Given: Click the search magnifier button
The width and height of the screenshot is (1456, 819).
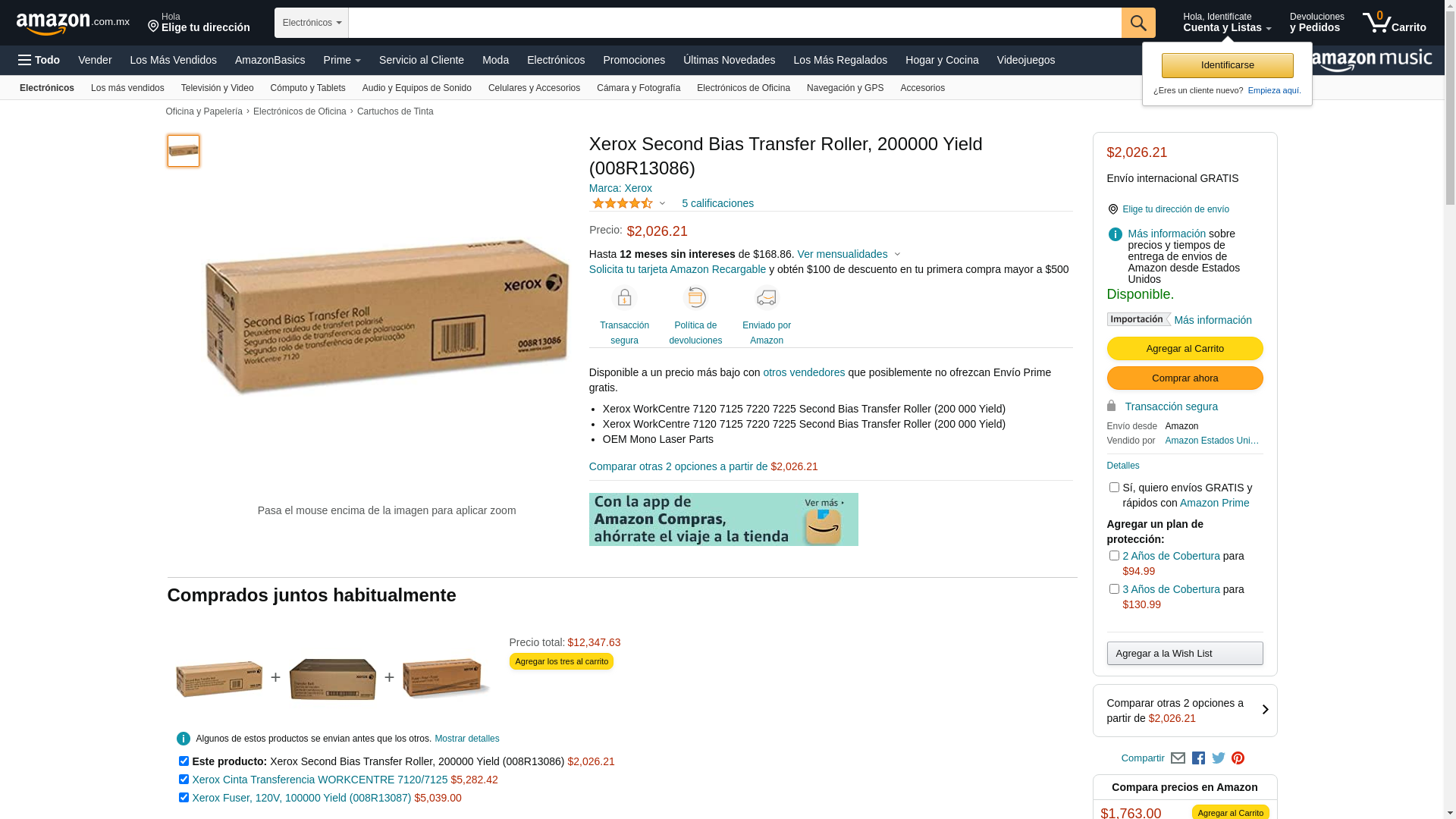Looking at the screenshot, I should [1138, 23].
